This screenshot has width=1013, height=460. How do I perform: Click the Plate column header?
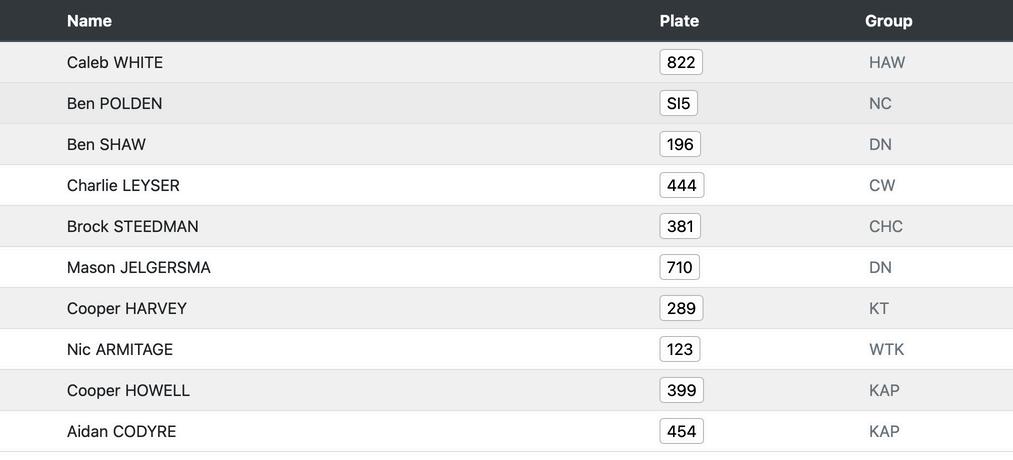pos(679,21)
